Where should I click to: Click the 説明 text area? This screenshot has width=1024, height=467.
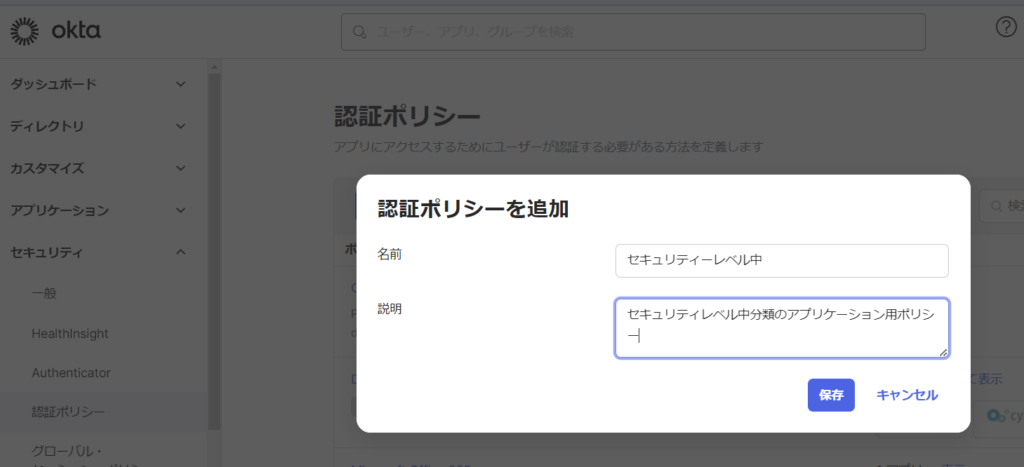(x=782, y=328)
